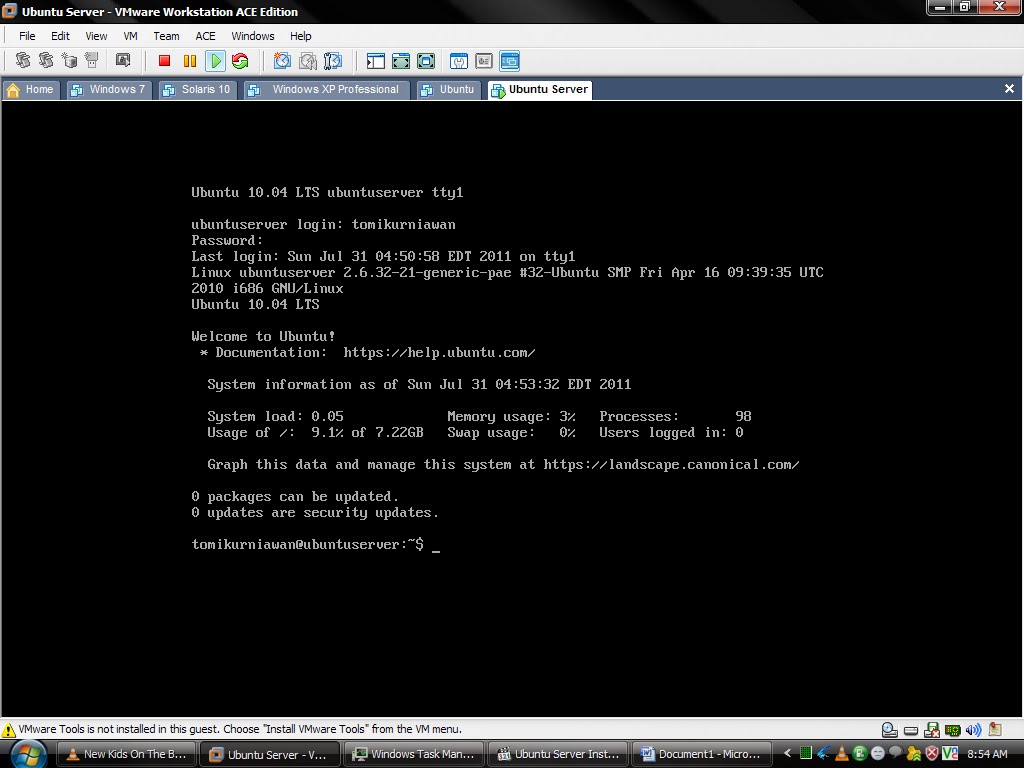
Task: Open Windows Task Manager taskbar item
Action: click(413, 754)
